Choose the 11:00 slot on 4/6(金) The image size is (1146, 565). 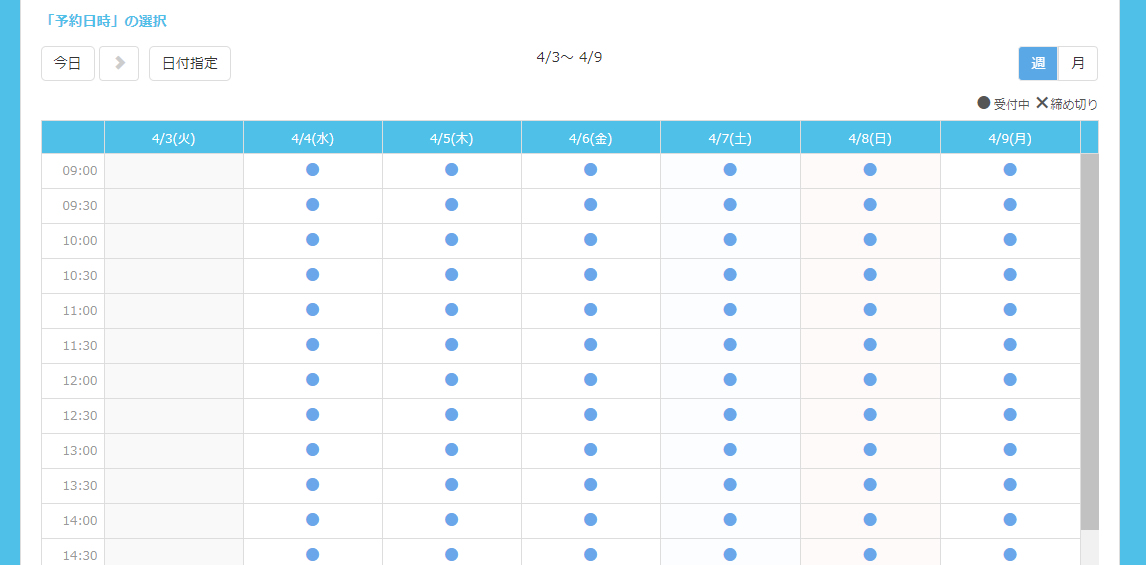coord(590,310)
